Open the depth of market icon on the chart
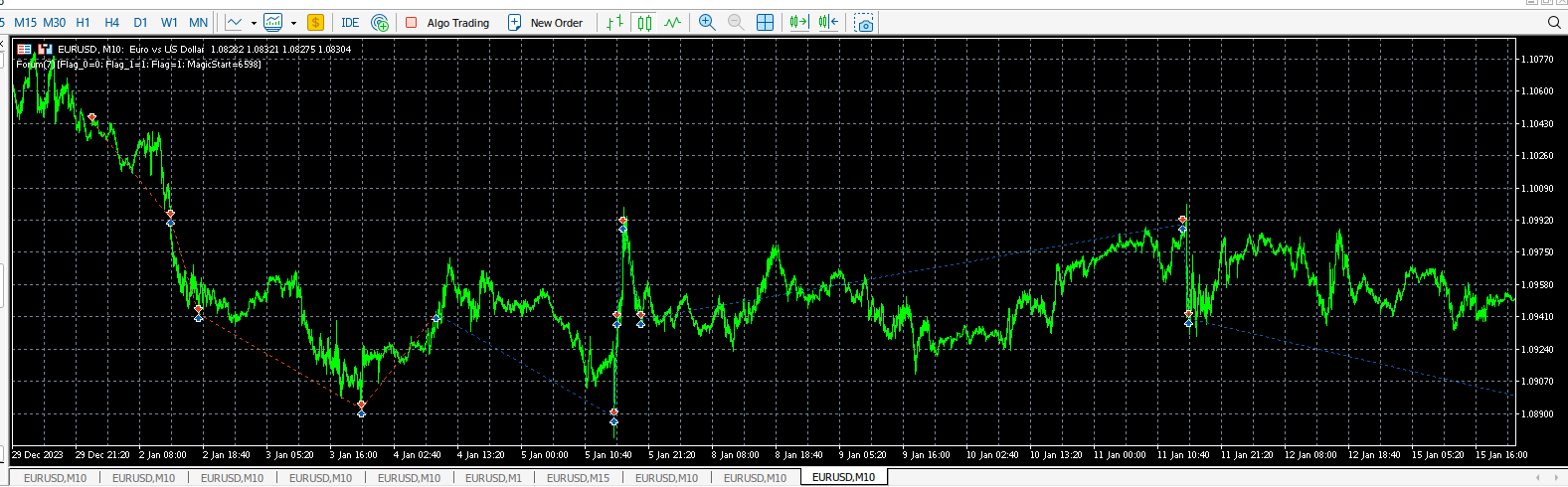The width and height of the screenshot is (1568, 487). (x=45, y=49)
